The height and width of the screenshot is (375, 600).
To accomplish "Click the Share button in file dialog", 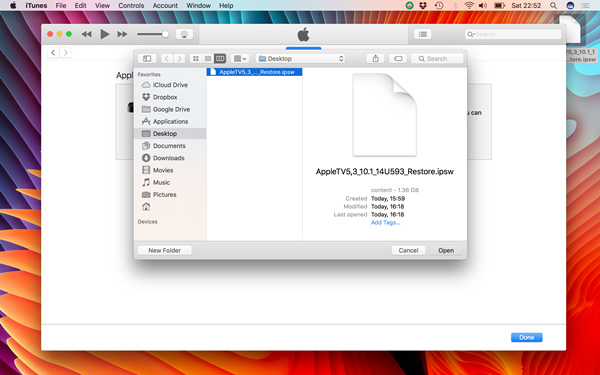I will pyautogui.click(x=375, y=59).
